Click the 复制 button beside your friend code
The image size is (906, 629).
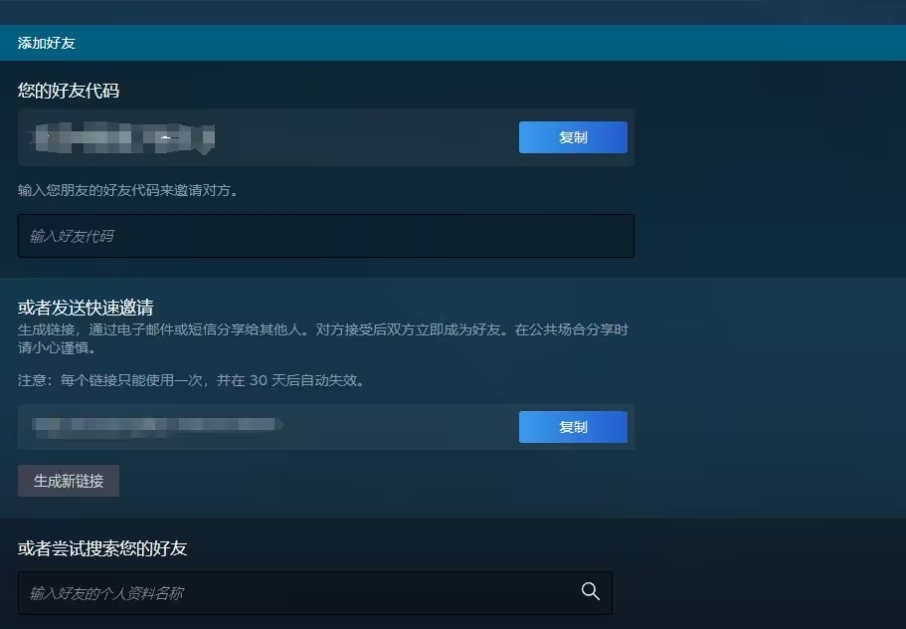(x=573, y=137)
